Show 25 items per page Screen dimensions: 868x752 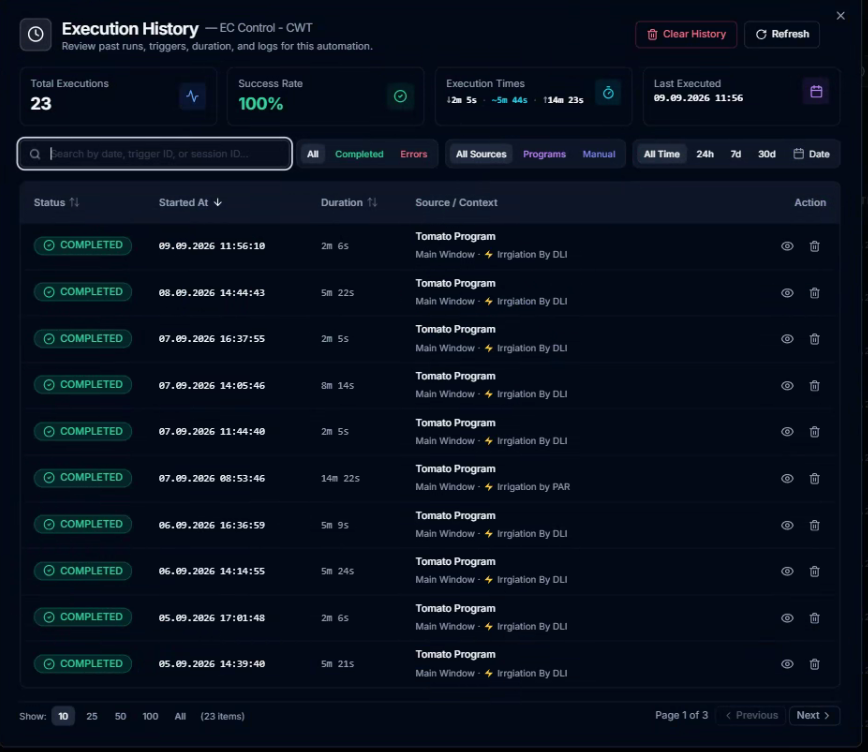(92, 716)
